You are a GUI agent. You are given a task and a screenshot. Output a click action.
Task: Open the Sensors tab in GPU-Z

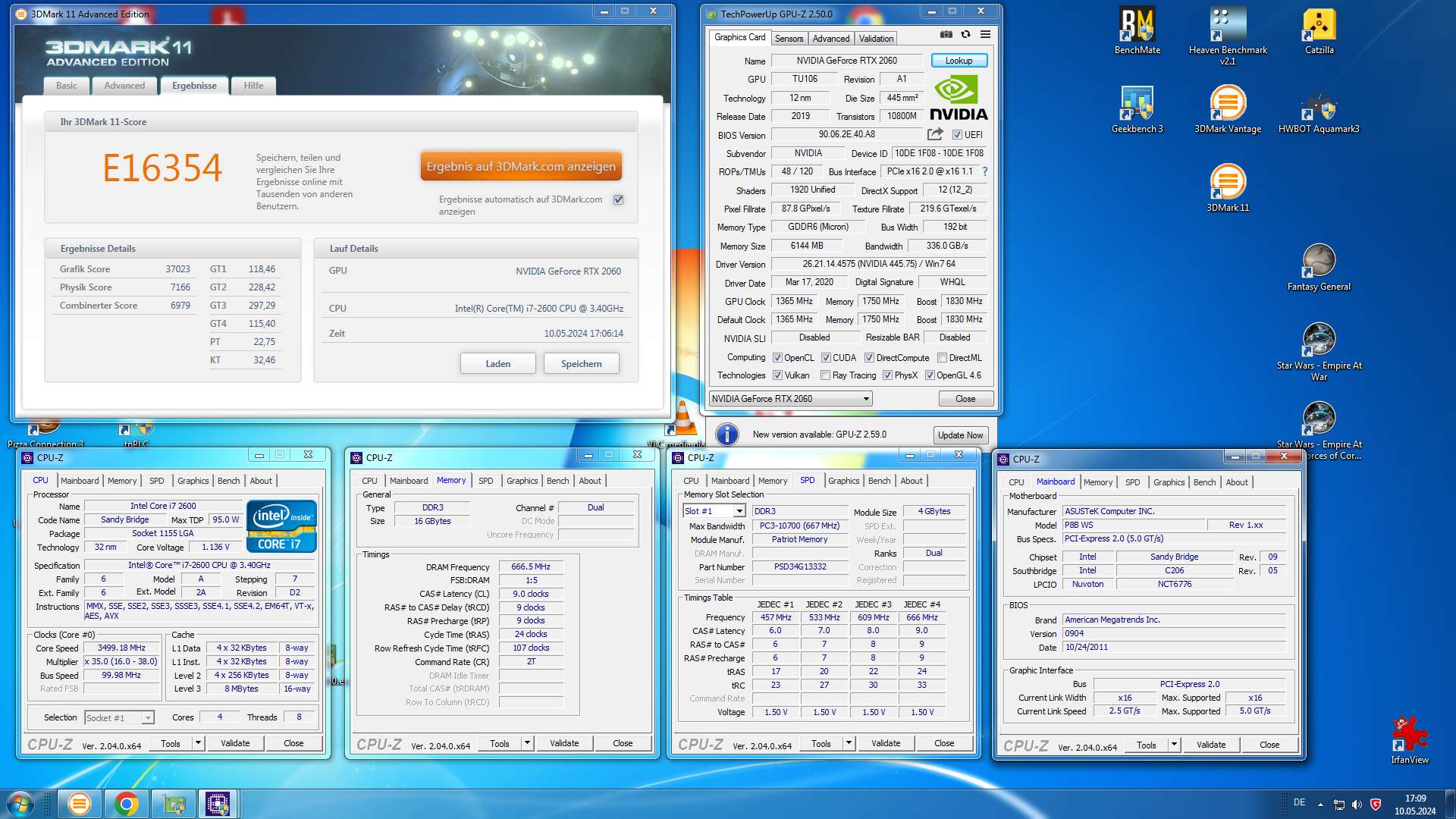[789, 39]
